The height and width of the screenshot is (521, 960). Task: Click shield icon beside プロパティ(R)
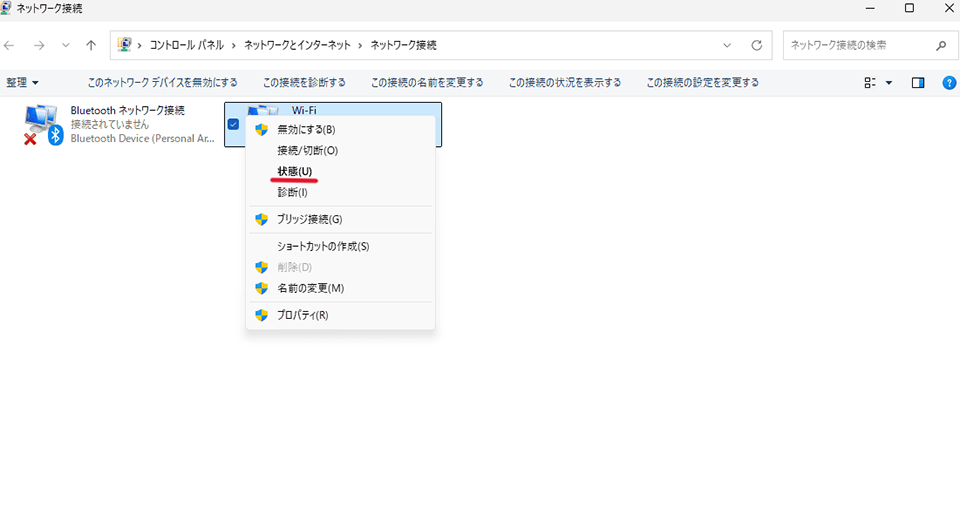[261, 315]
